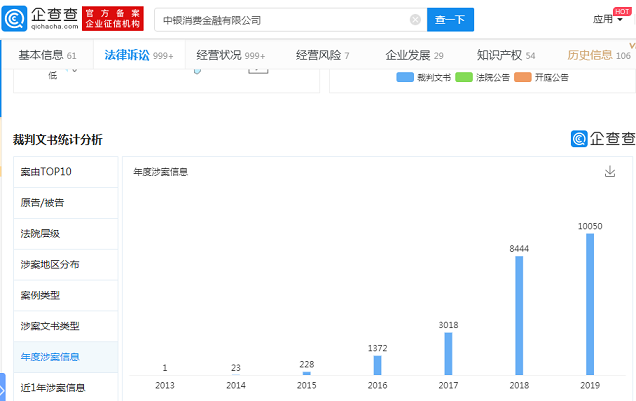Screen dimensions: 636x401
Task: Click the Qichacha logo icon
Action: 14,19
